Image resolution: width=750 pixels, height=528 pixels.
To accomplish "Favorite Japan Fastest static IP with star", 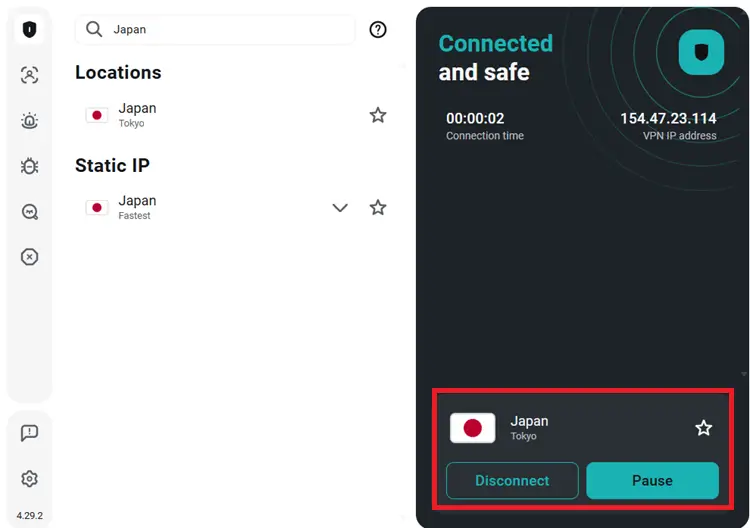I will click(378, 208).
